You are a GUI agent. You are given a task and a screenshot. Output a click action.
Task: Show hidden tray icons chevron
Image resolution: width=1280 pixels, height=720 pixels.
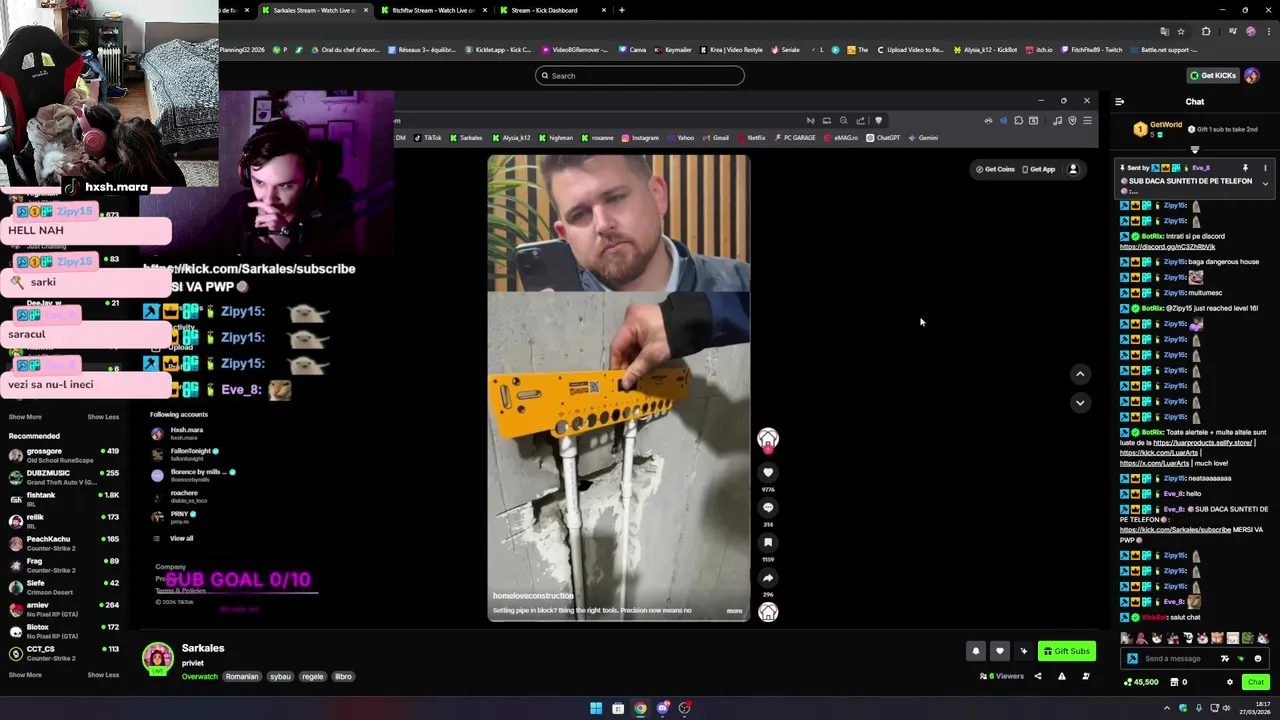[1167, 708]
